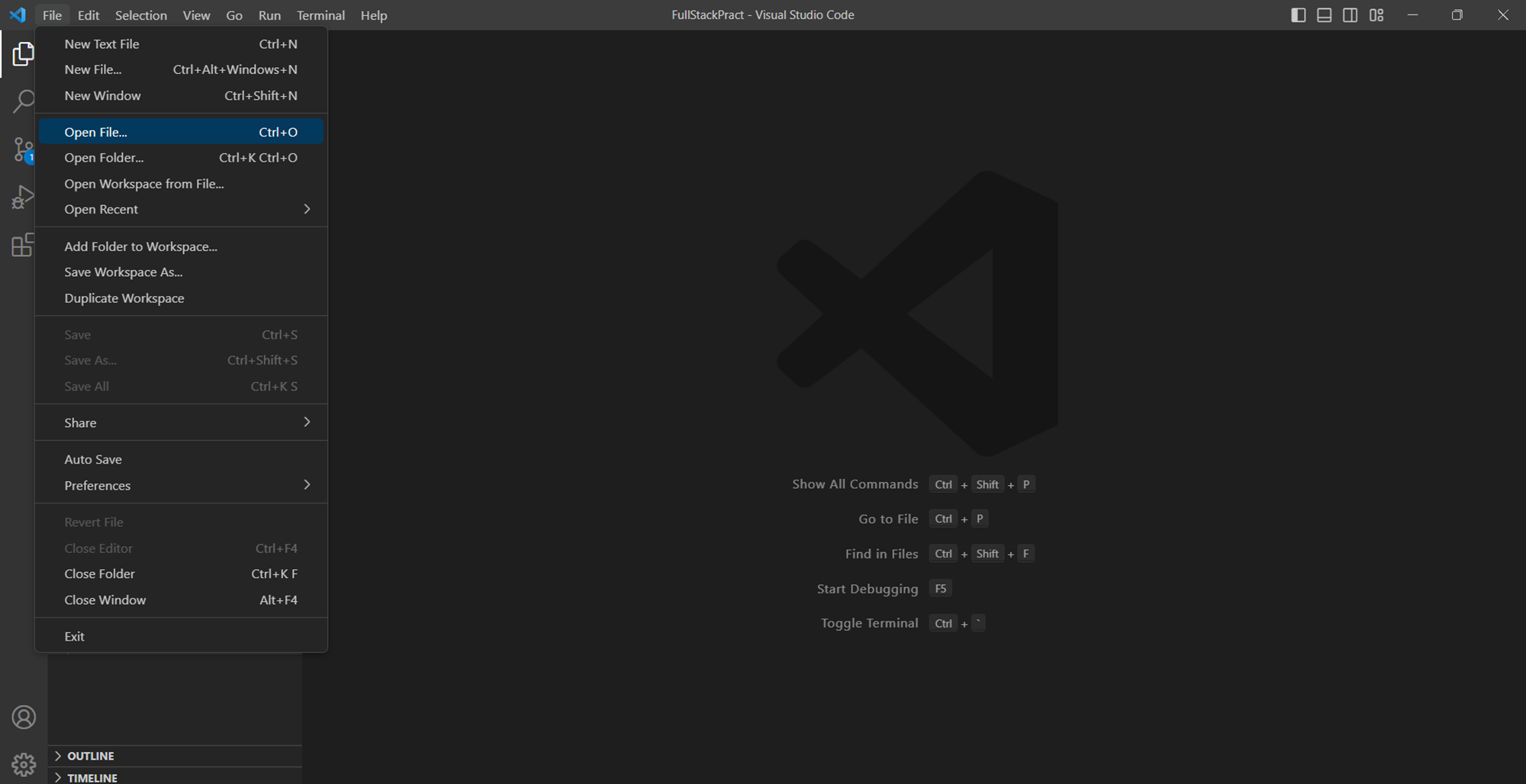Expand the Share submenu
Image resolution: width=1526 pixels, height=784 pixels.
(x=181, y=423)
